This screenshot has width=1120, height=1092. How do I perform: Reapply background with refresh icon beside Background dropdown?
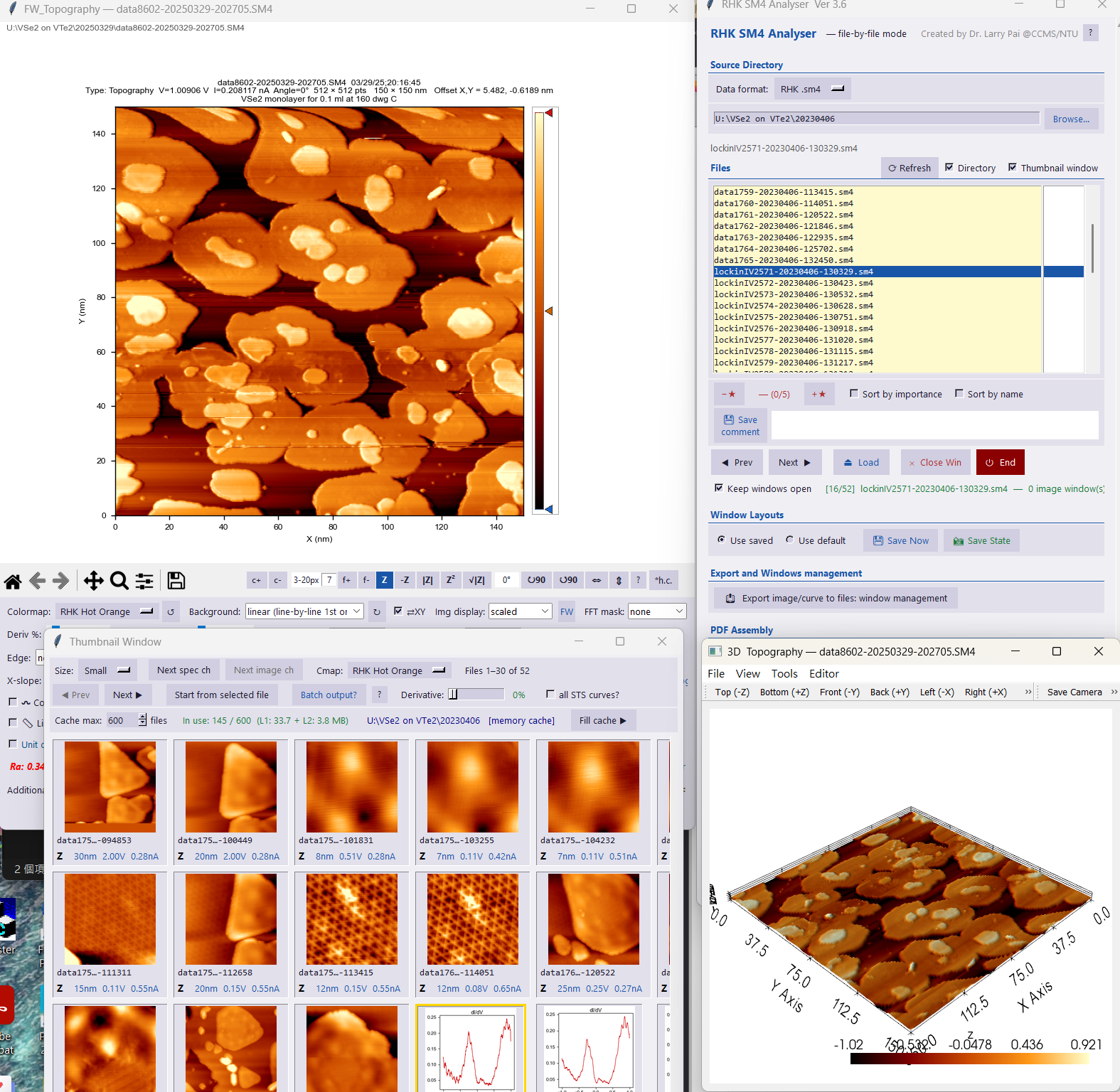[x=377, y=611]
